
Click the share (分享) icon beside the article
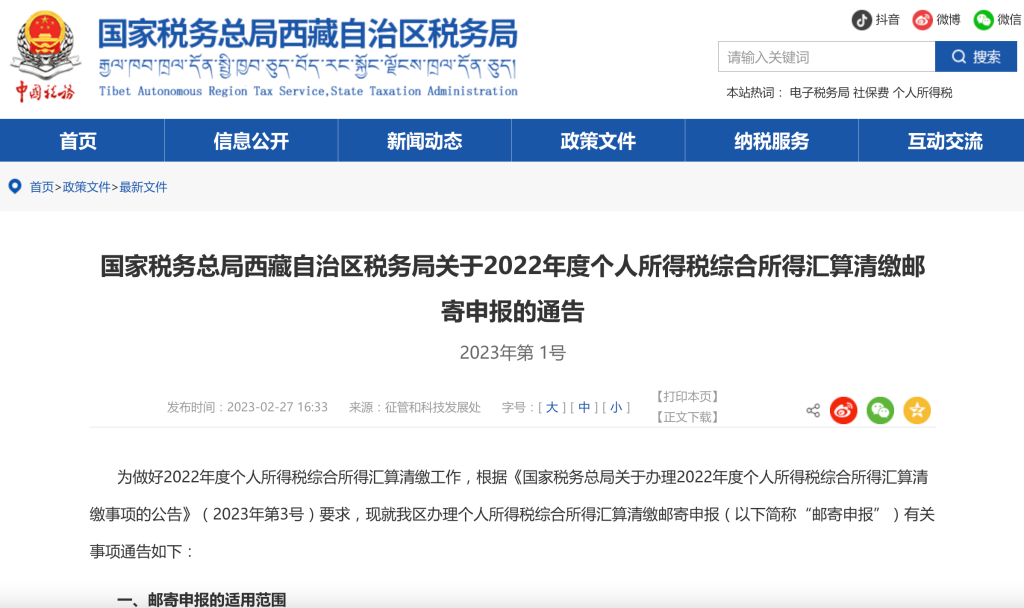[811, 410]
